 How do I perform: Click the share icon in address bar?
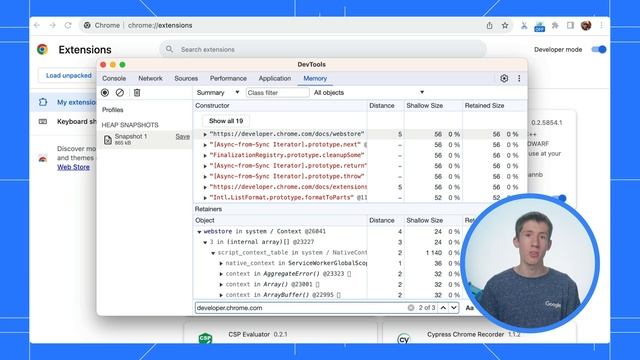pos(489,25)
